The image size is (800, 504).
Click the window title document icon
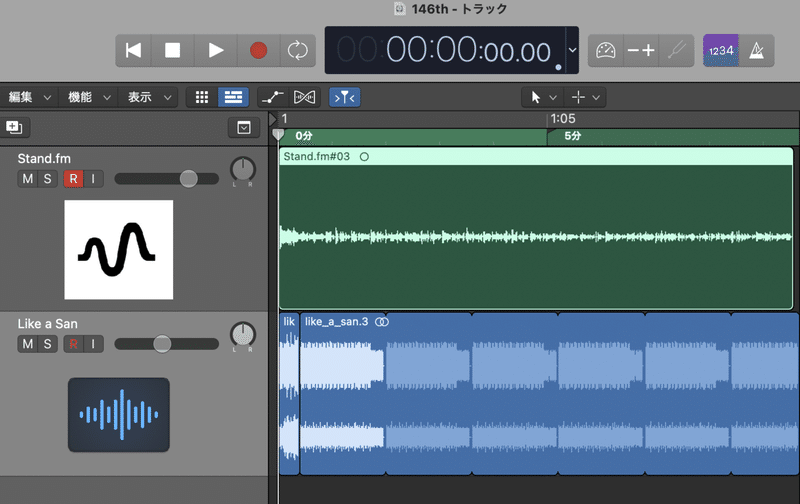pyautogui.click(x=399, y=8)
